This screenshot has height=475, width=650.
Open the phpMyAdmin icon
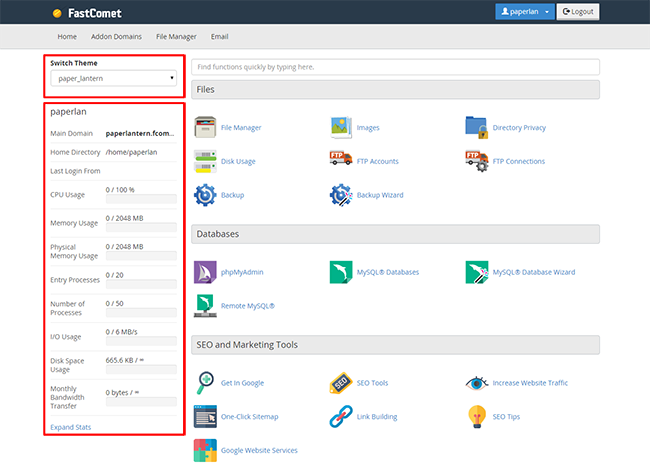tap(205, 272)
